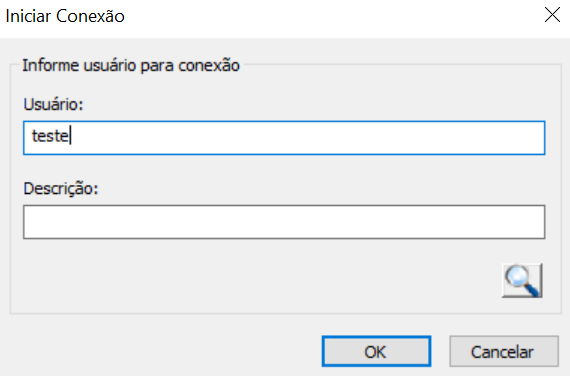Viewport: 570px width, 376px height.
Task: Accept user teste by clicking OK
Action: click(x=376, y=351)
